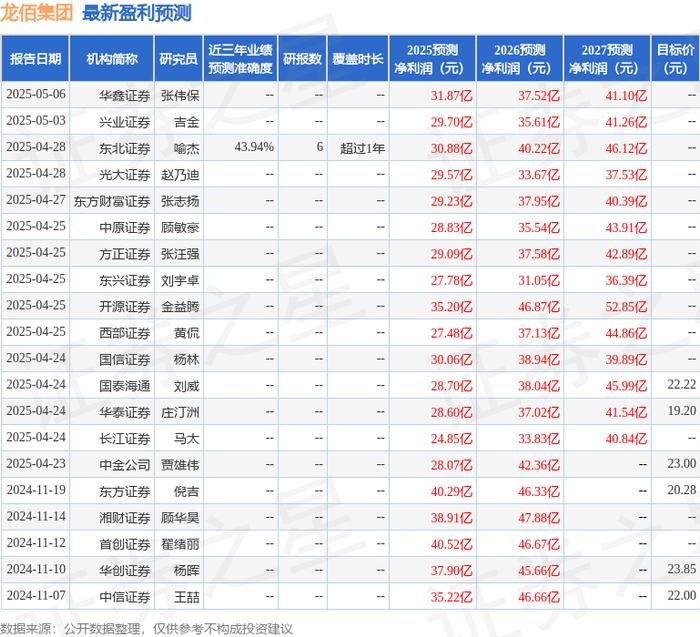Click researcher 吉金
Viewport: 700px width, 637px height.
tap(187, 122)
